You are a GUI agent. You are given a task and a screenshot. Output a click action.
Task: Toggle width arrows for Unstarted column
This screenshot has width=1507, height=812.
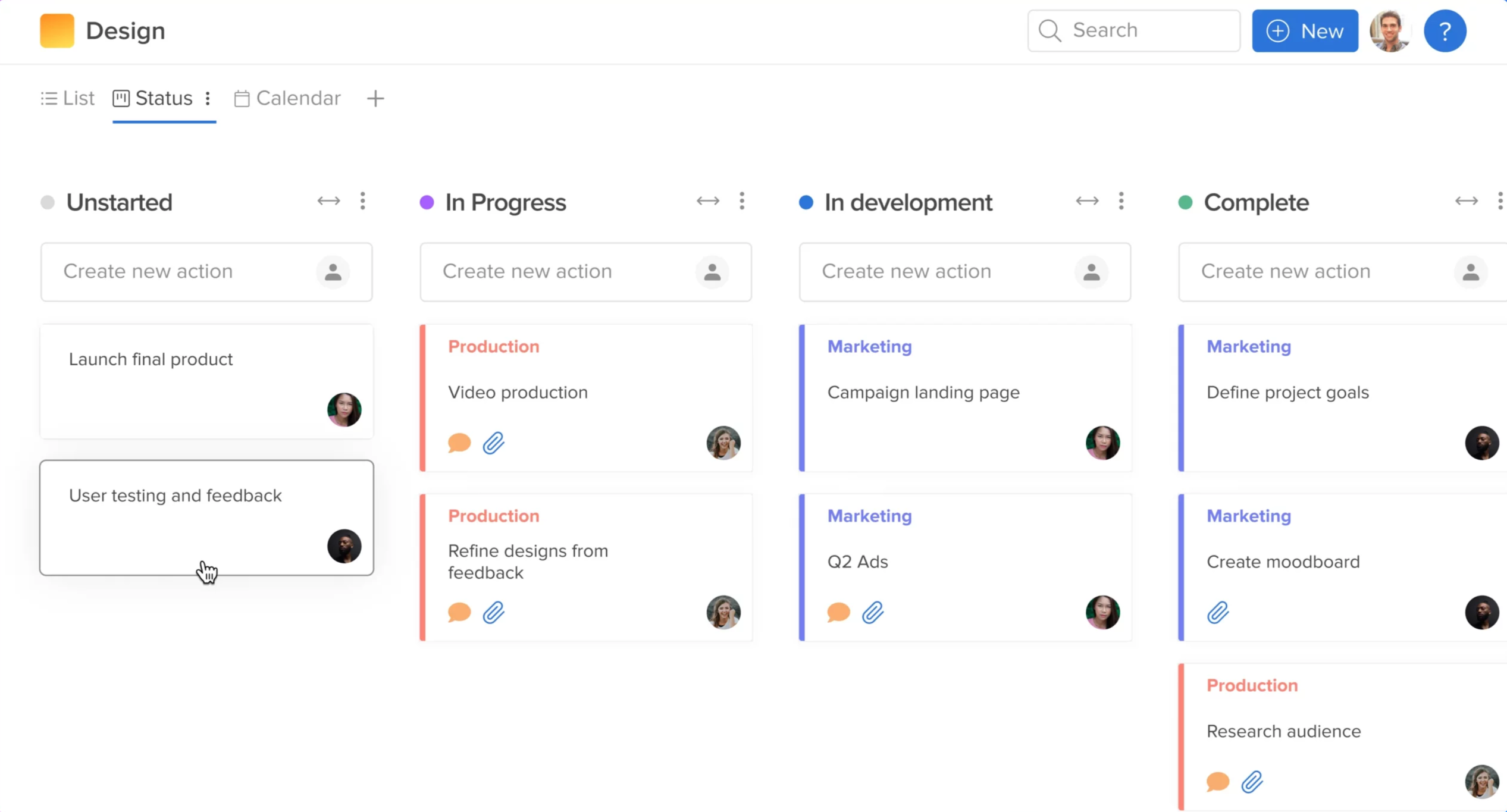328,202
